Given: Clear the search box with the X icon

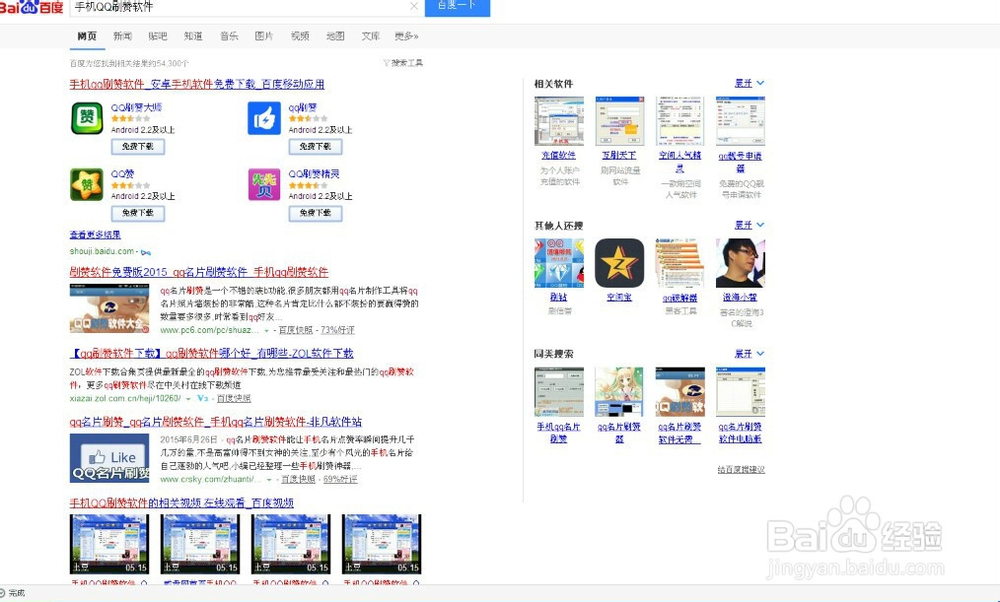Looking at the screenshot, I should [x=414, y=6].
